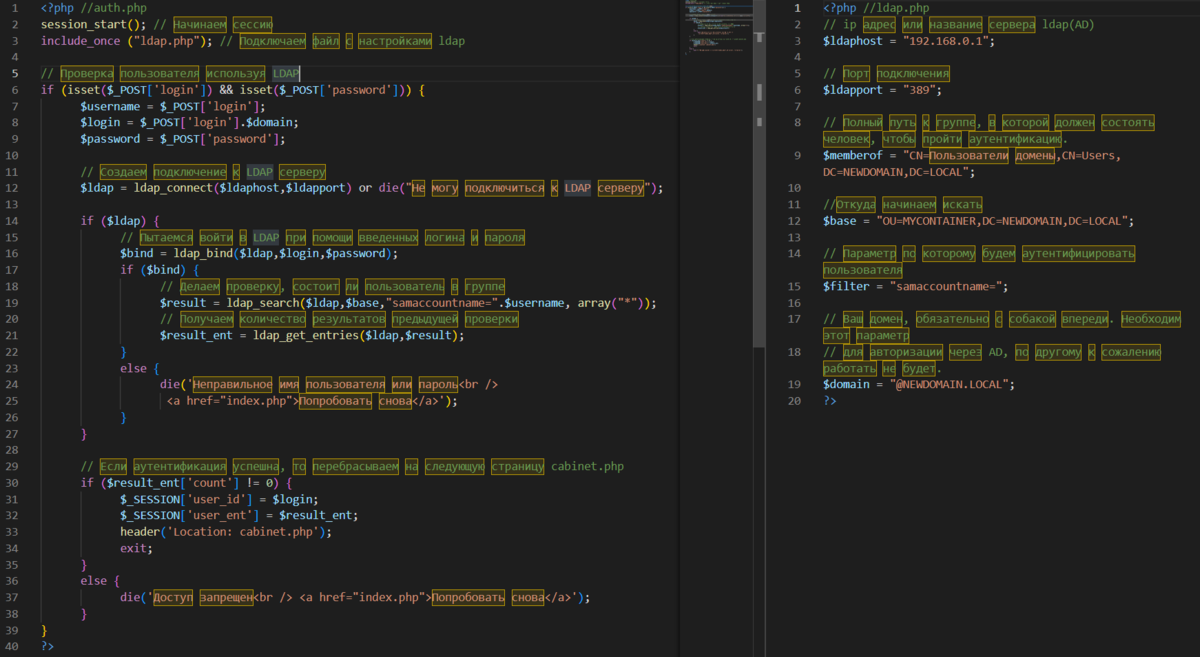Click the $memberof variable

tap(852, 155)
